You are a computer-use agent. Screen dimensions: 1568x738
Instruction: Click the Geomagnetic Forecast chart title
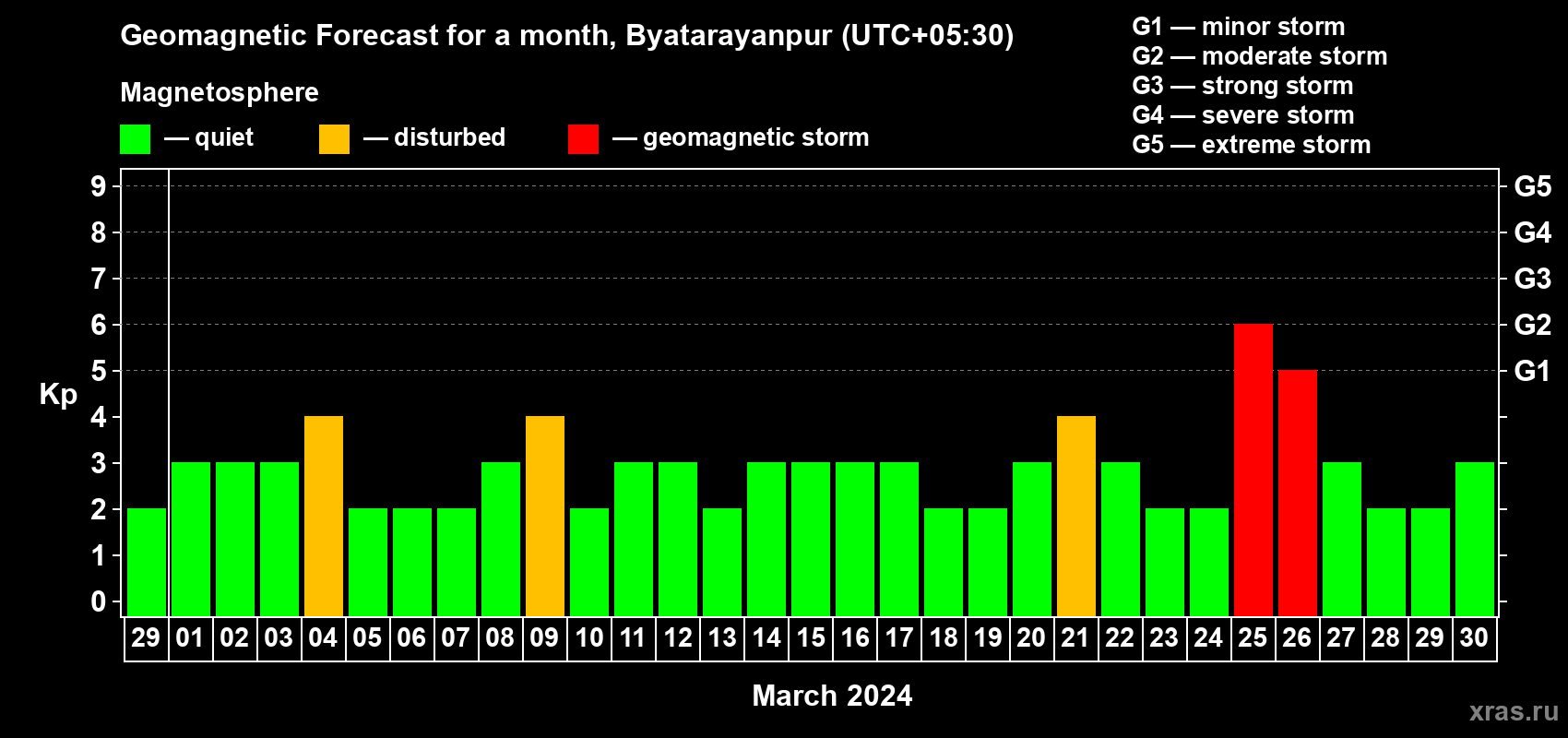[x=567, y=35]
